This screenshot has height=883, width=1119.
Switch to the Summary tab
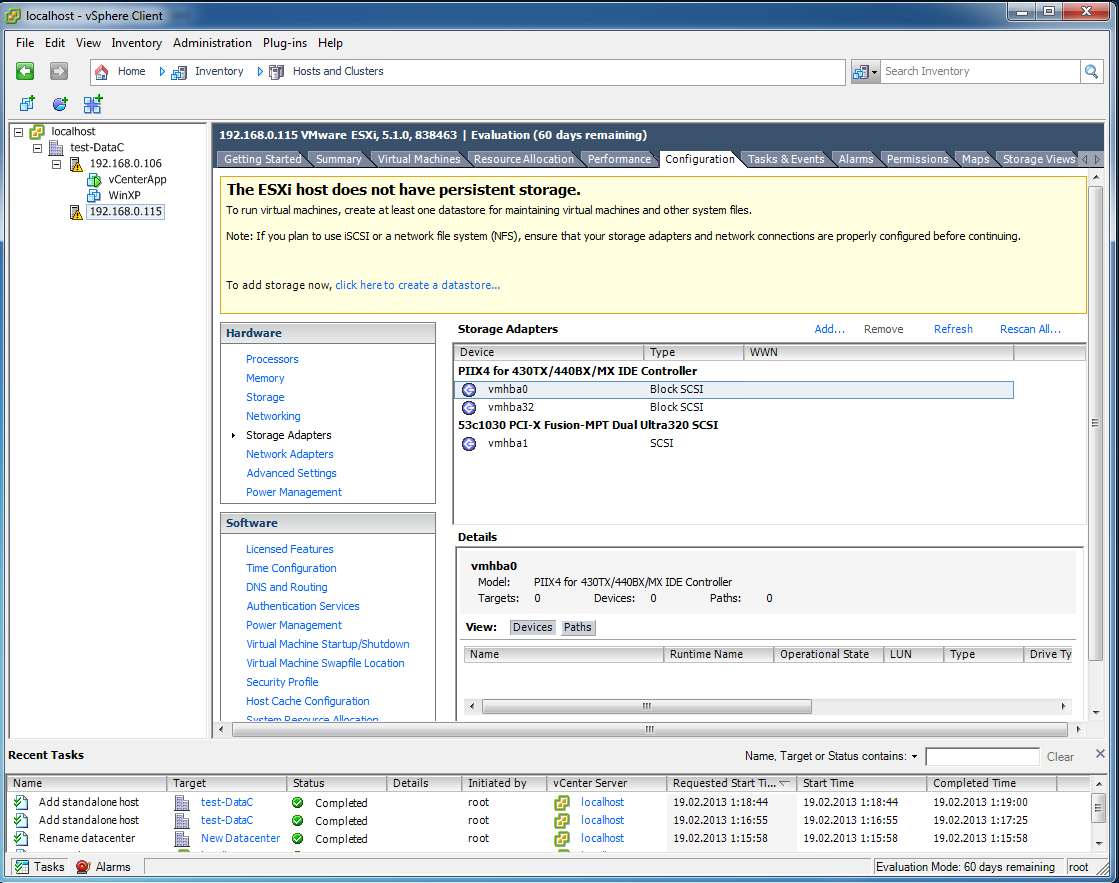(338, 159)
